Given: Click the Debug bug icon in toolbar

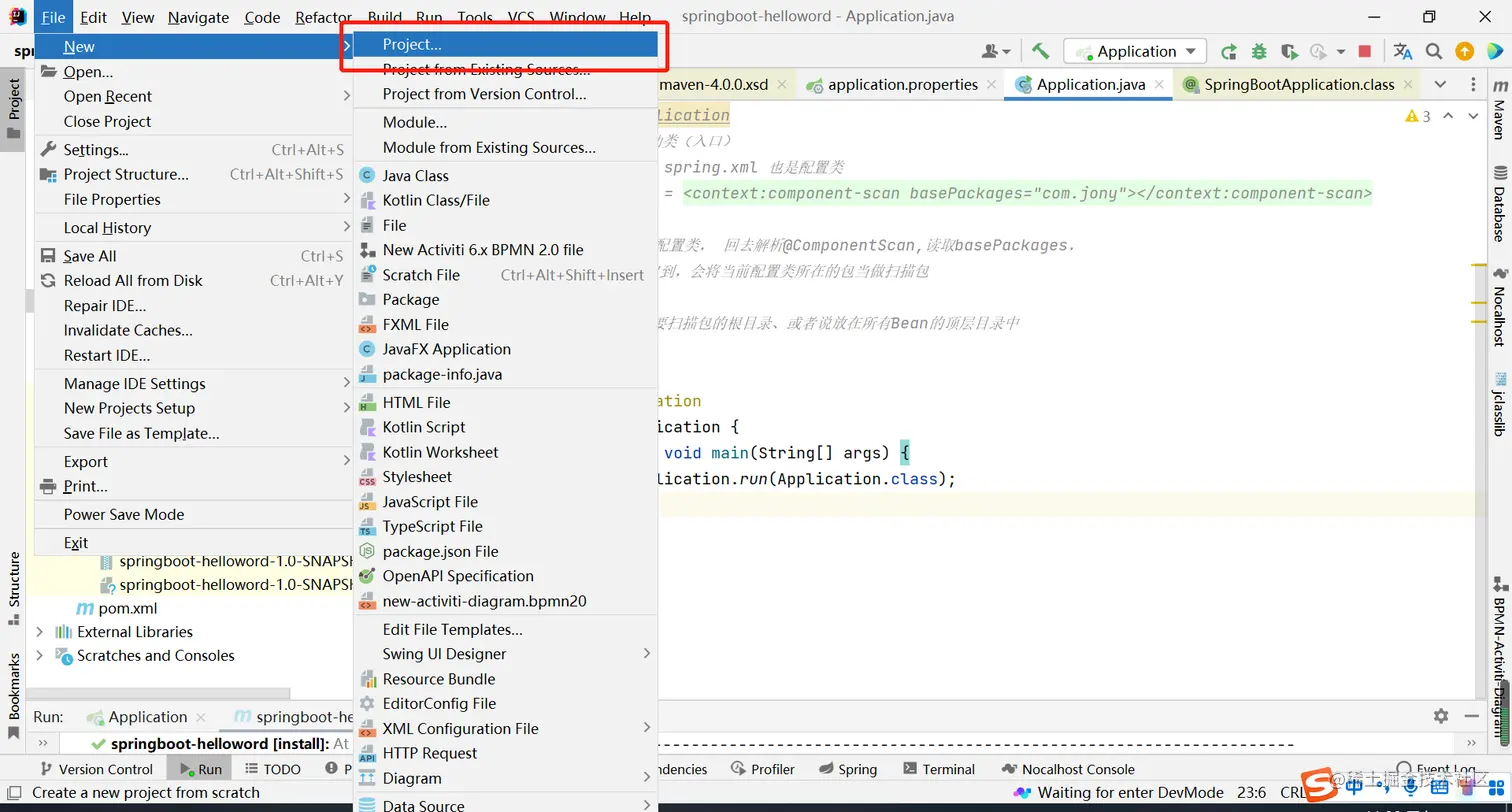Looking at the screenshot, I should coord(1259,51).
